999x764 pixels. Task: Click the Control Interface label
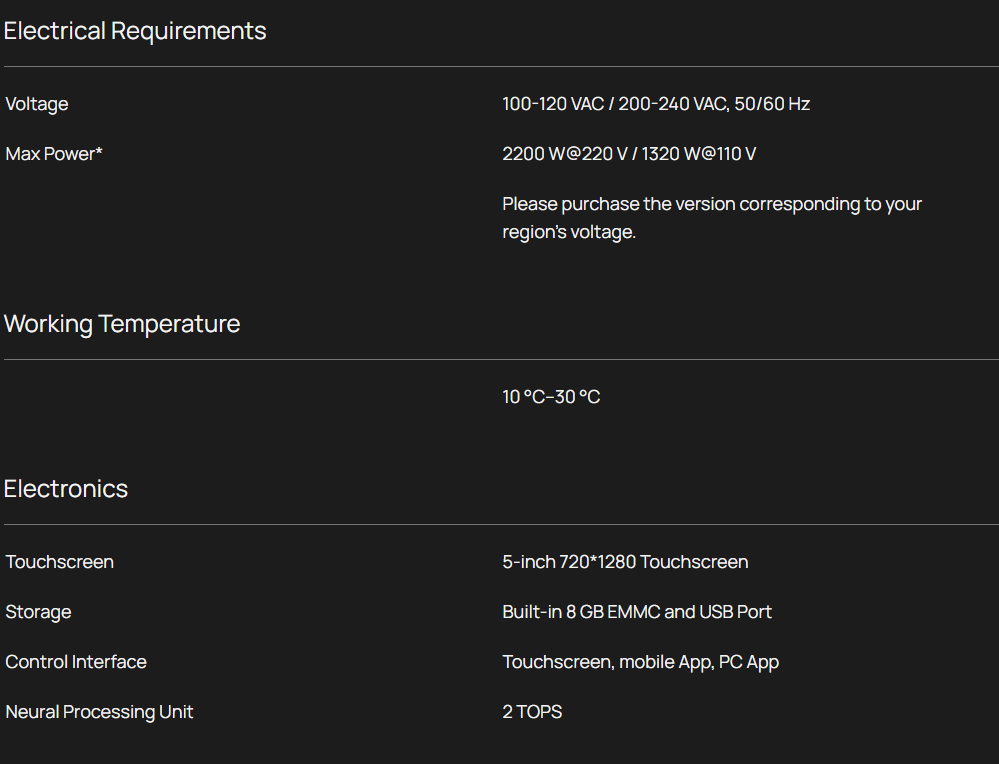point(76,662)
